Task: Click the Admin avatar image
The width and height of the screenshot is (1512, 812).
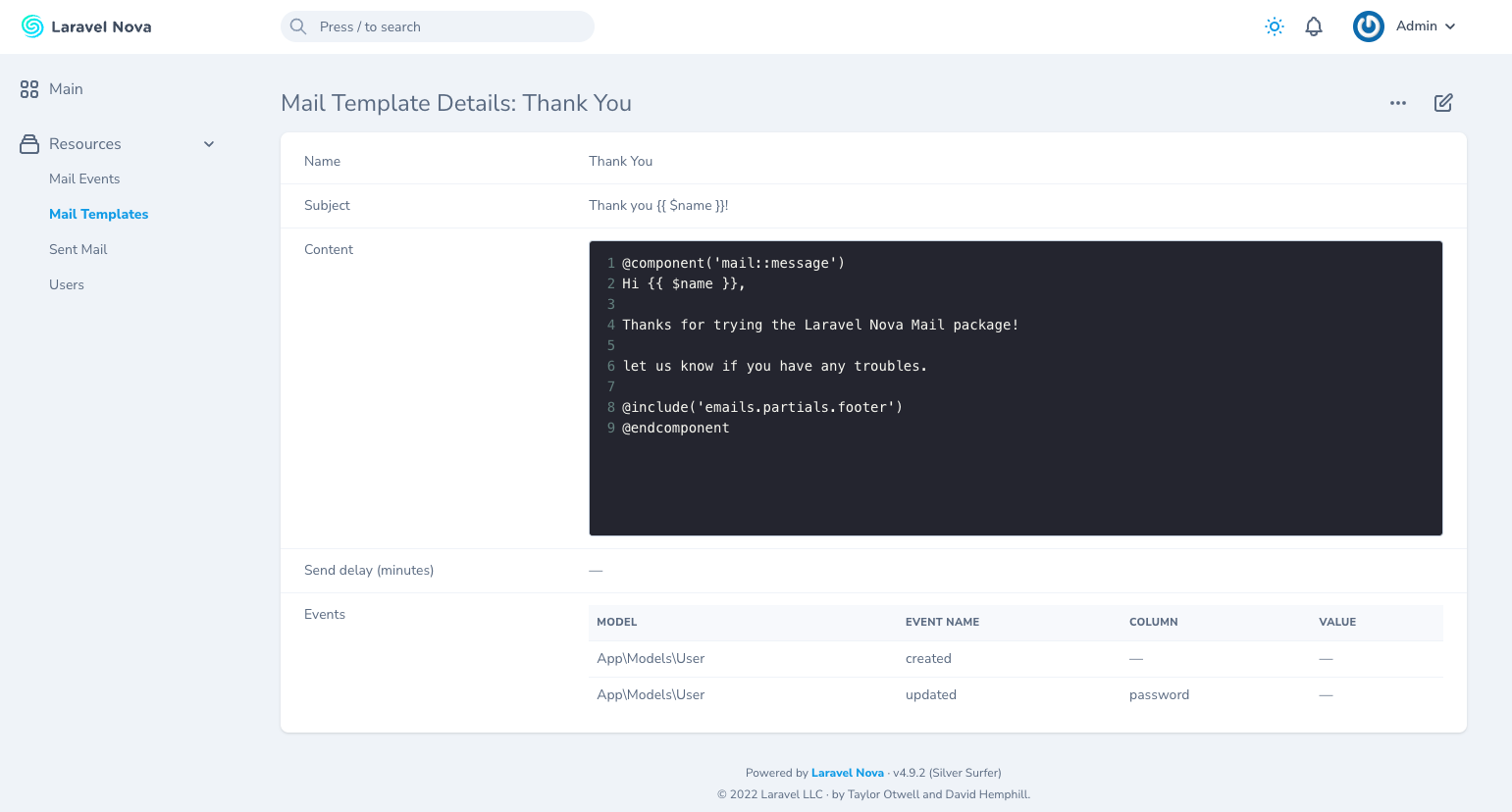Action: pos(1369,26)
